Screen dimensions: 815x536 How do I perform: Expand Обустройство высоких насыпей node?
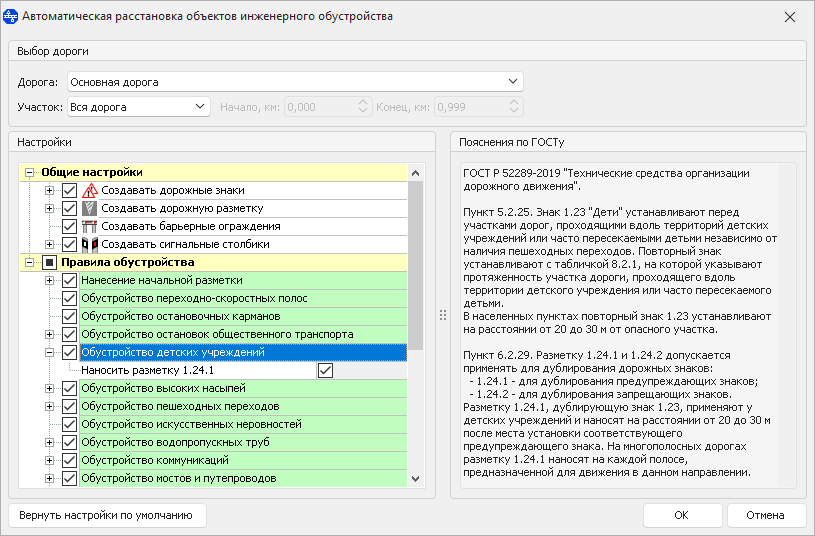49,388
